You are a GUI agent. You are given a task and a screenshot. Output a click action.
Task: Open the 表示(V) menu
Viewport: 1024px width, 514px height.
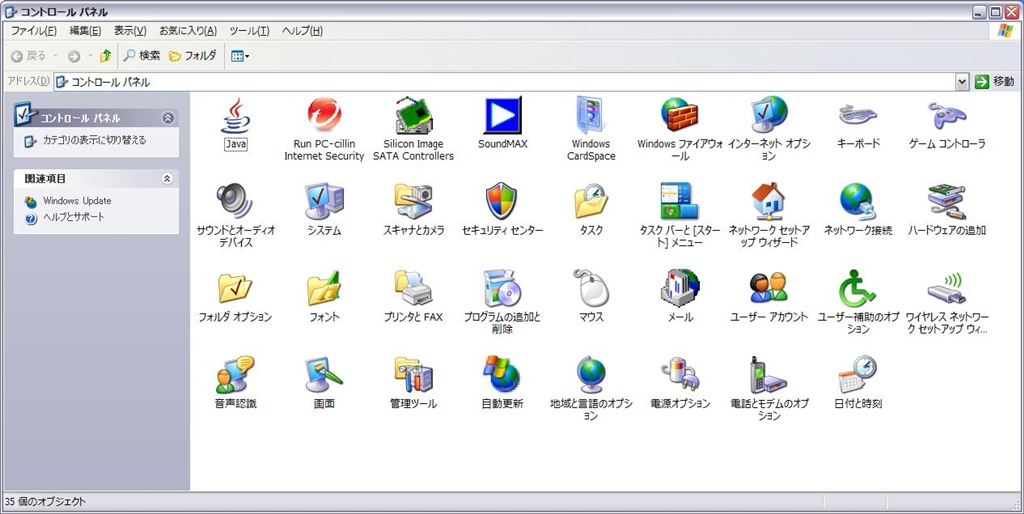pos(130,31)
